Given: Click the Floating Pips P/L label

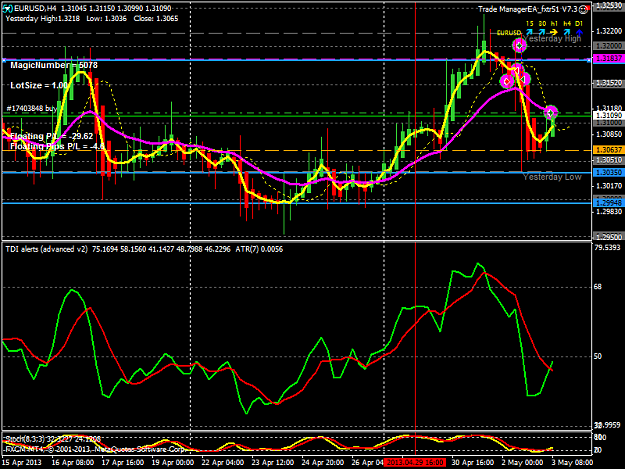Looking at the screenshot, I should (57, 146).
